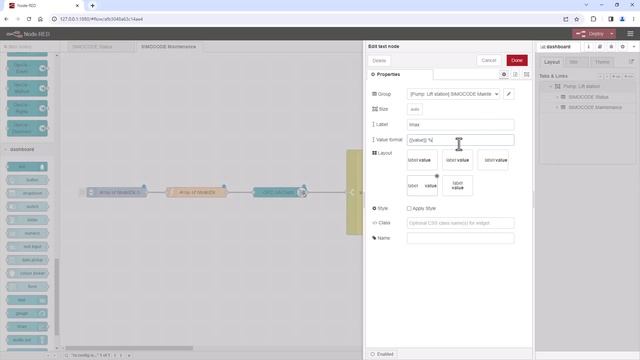The width and height of the screenshot is (640, 360).
Task: Choose the stacked label over value layout
Action: click(x=458, y=186)
